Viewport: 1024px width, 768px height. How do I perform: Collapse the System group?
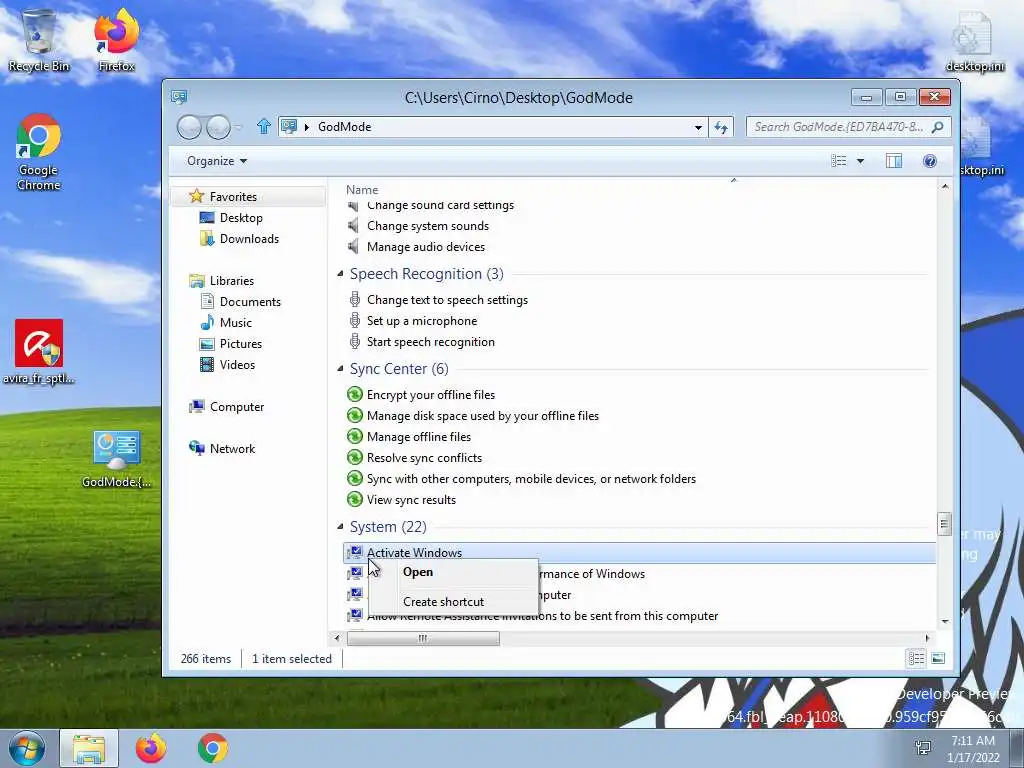point(340,526)
